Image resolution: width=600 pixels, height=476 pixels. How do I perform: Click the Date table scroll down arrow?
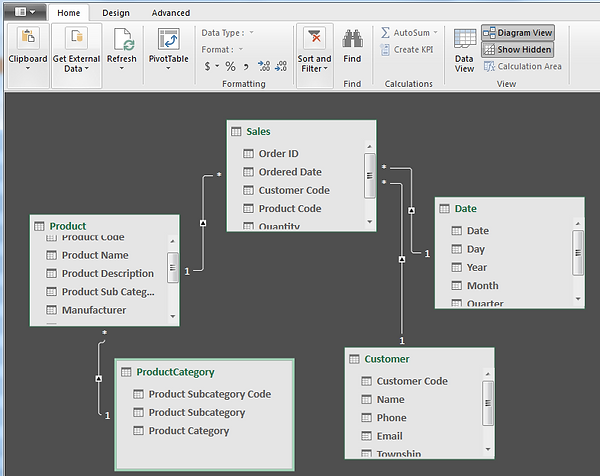click(578, 299)
